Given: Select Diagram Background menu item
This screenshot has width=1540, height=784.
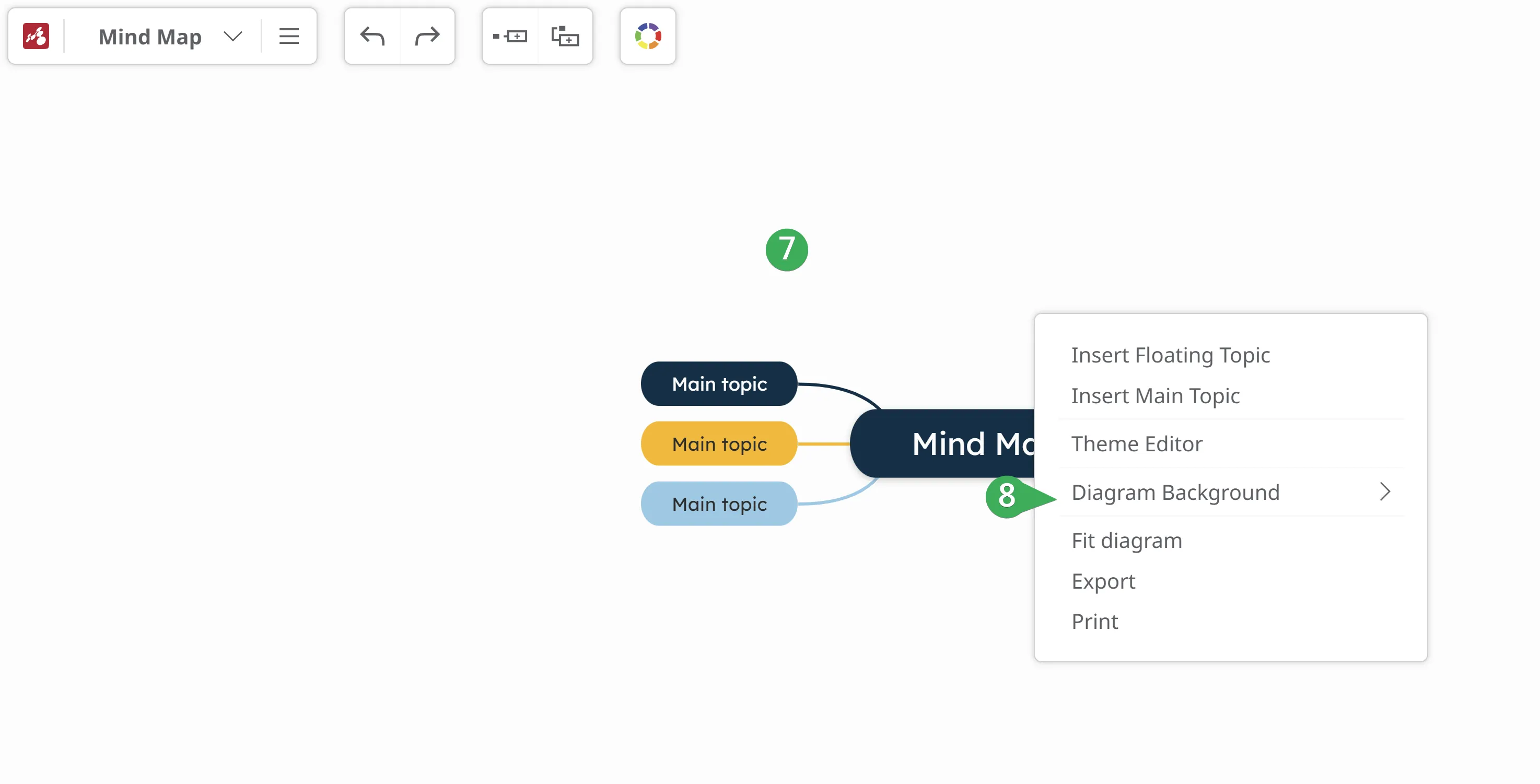Looking at the screenshot, I should click(x=1175, y=493).
